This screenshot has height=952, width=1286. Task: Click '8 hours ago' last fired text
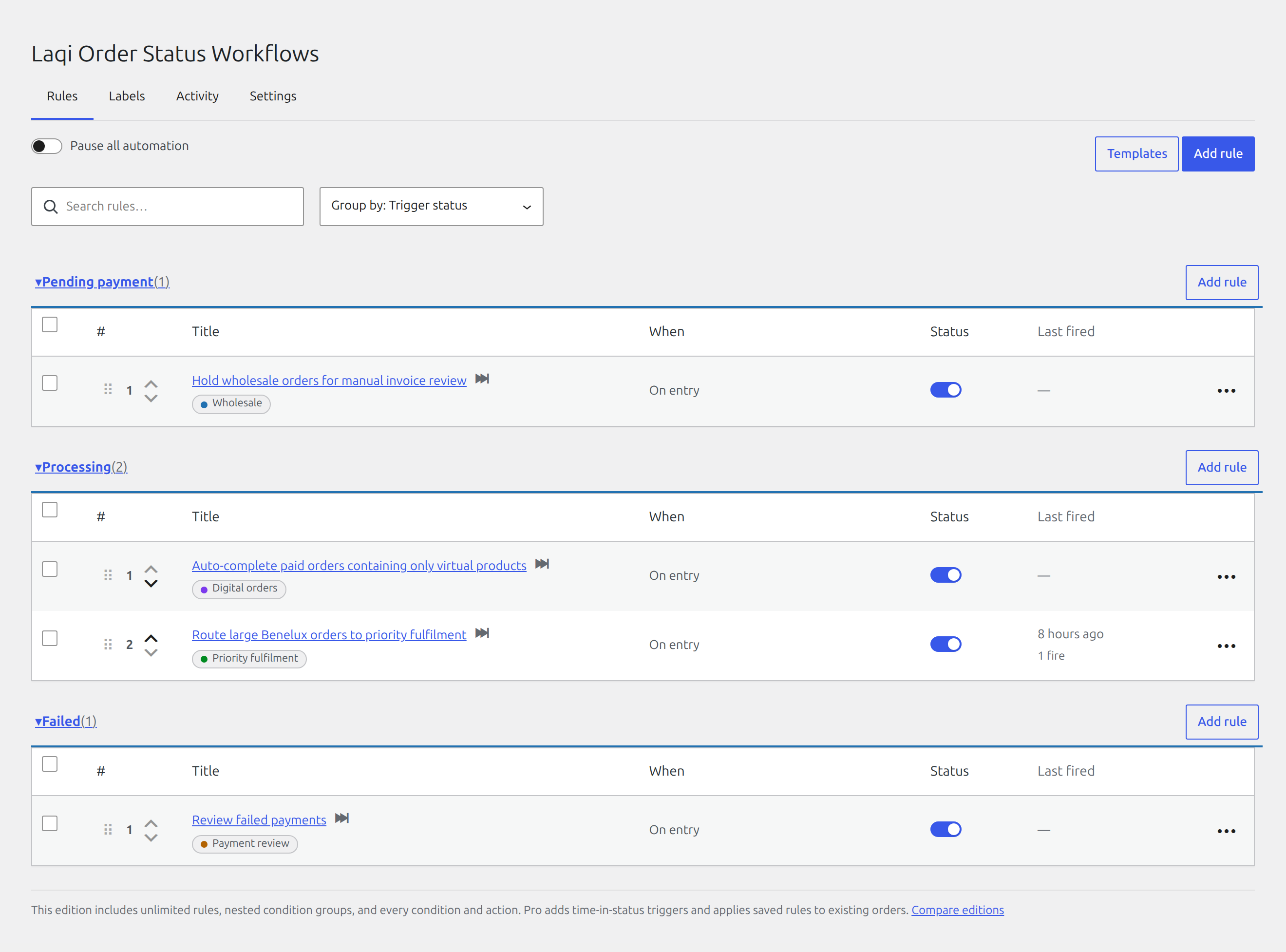[x=1070, y=634]
